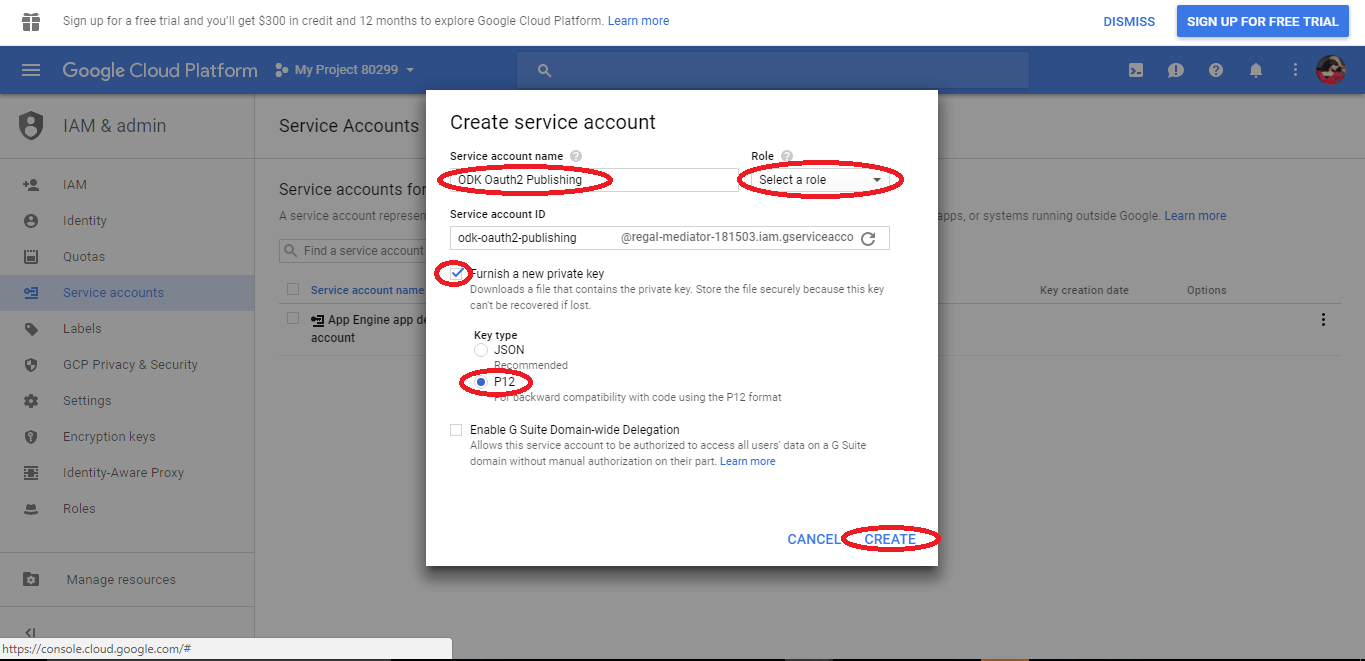
Task: Open the Select a role dropdown
Action: coord(820,180)
